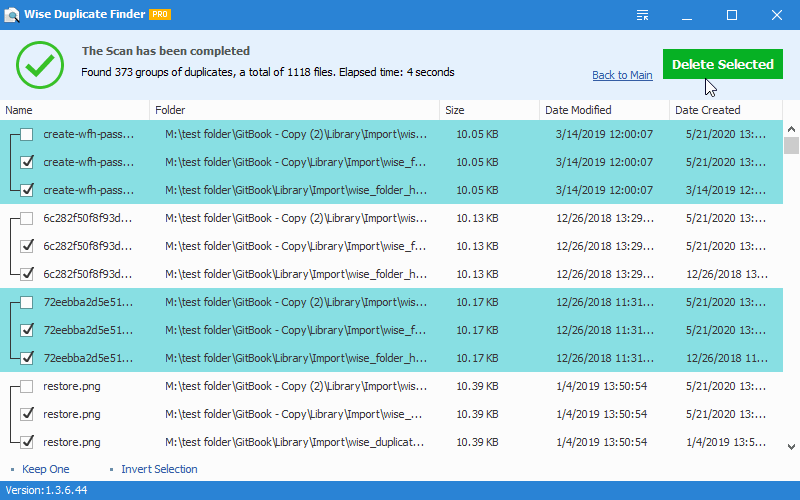The image size is (800, 500).
Task: Uncheck create-wfh-pass file in GitBook\Library folder
Action: [x=27, y=190]
